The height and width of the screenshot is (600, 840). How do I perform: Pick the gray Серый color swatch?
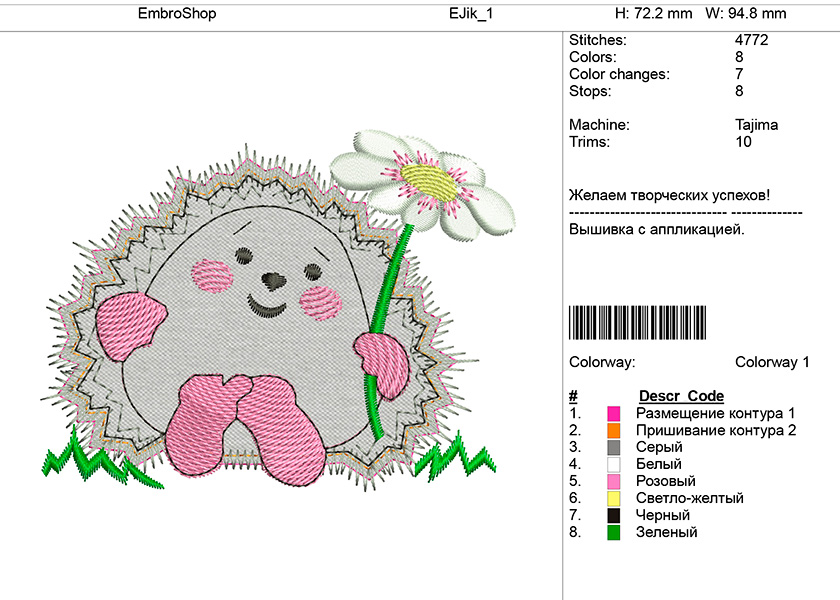click(x=614, y=447)
